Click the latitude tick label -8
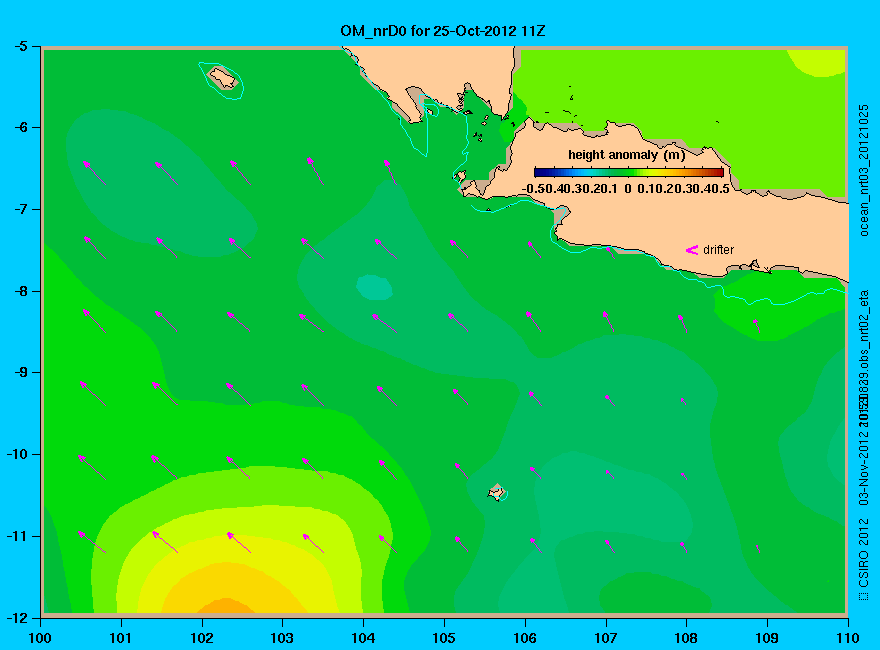The width and height of the screenshot is (880, 650). 20,291
